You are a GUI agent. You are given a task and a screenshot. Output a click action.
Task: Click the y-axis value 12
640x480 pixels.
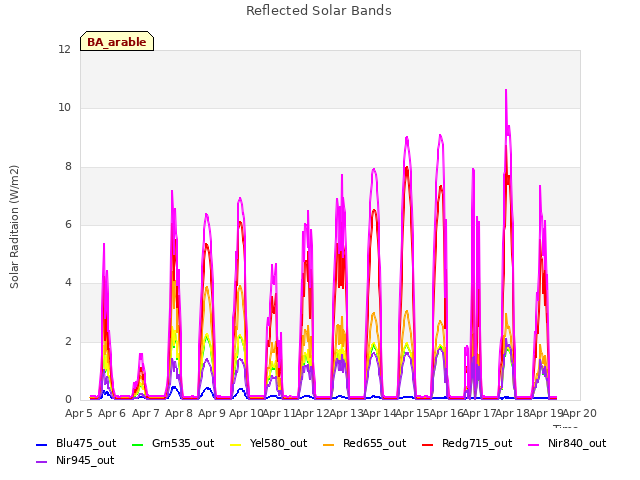point(64,49)
